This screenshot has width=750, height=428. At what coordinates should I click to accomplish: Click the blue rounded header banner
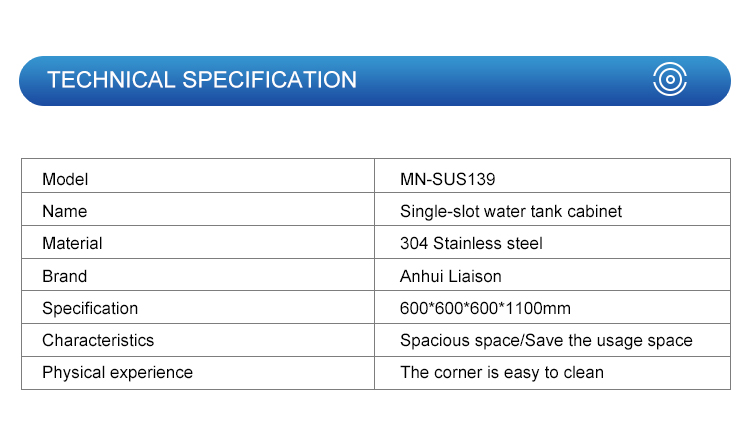point(375,81)
